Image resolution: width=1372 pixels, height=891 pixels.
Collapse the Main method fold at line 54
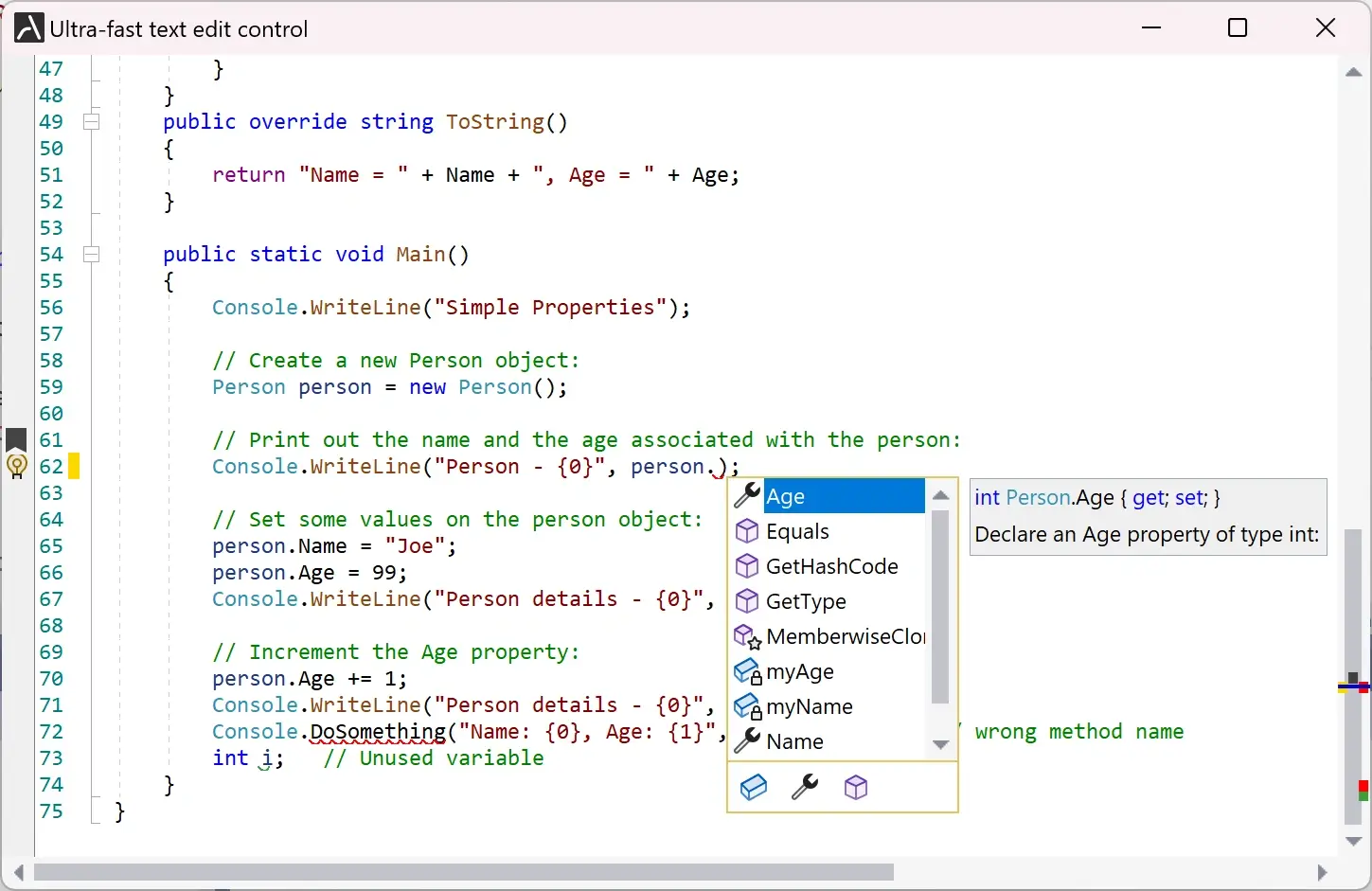92,254
